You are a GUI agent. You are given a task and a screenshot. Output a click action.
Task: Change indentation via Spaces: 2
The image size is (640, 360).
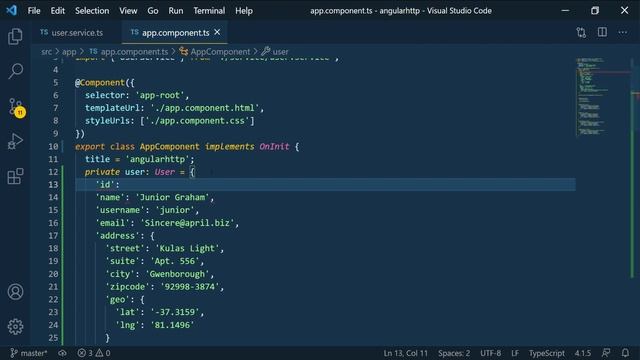(454, 353)
